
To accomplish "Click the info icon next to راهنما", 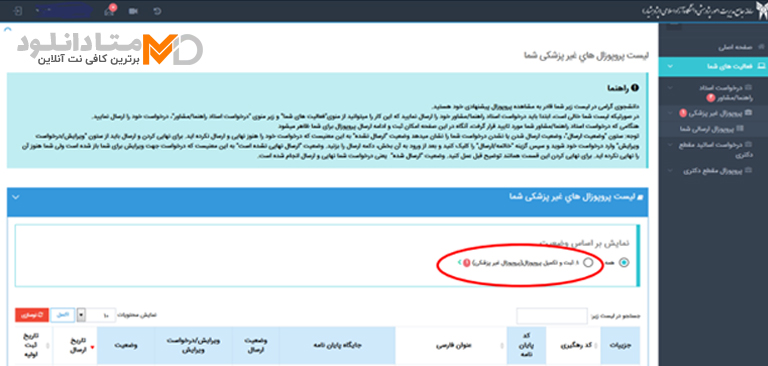I will coord(635,88).
